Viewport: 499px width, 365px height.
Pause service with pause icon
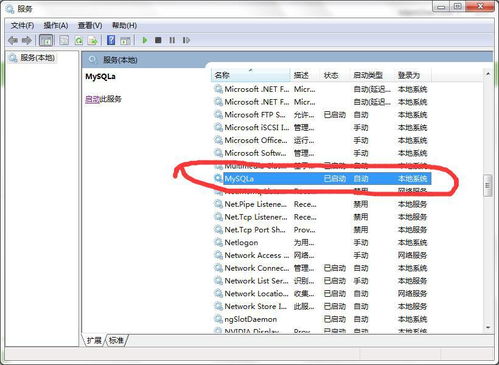point(172,40)
